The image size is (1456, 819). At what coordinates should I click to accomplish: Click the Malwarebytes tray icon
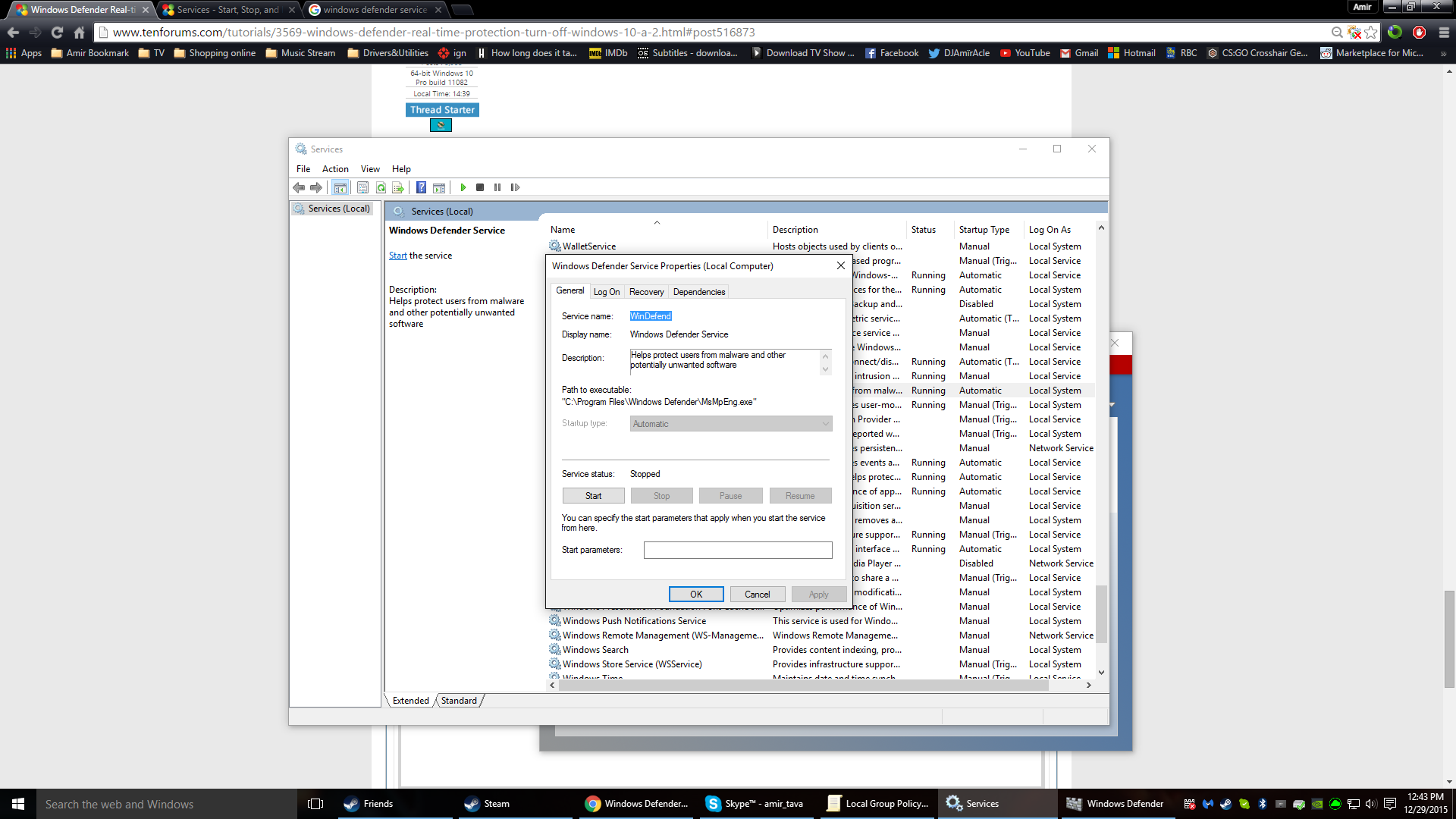[x=1208, y=804]
